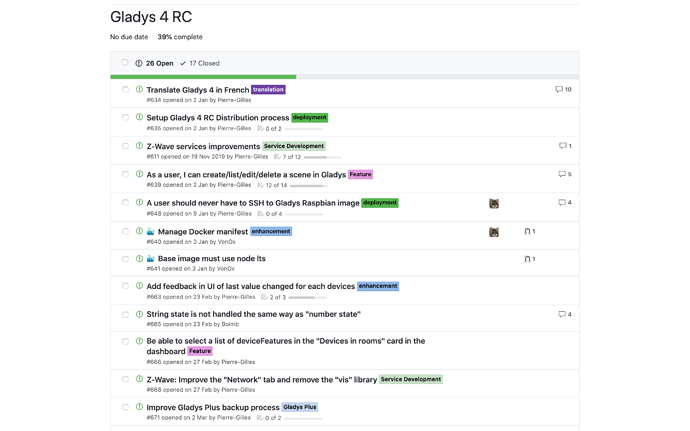Click assignee avatar on Manage Docker manifest issue
This screenshot has width=690, height=431.
(x=494, y=232)
